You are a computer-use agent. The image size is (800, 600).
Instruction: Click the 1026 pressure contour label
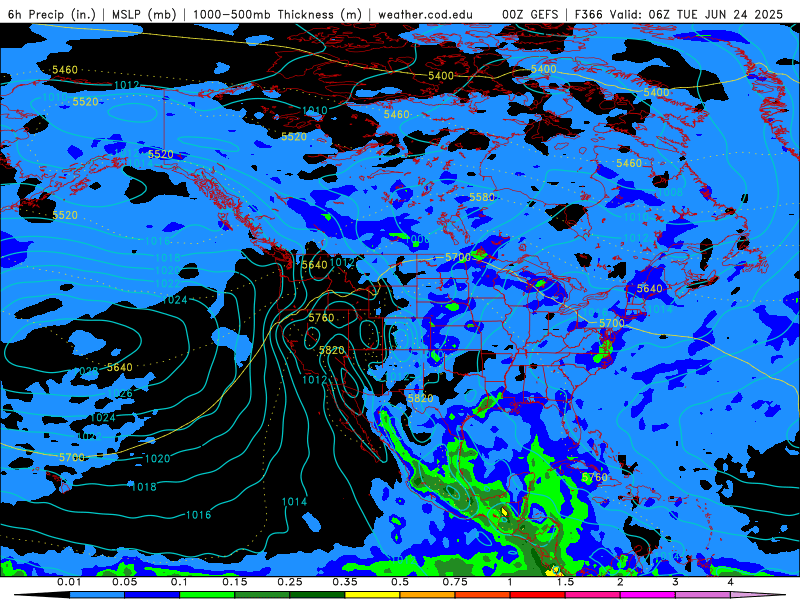coord(119,393)
